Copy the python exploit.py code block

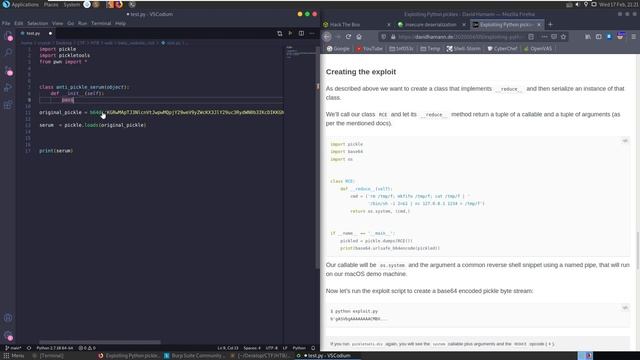coord(625,308)
